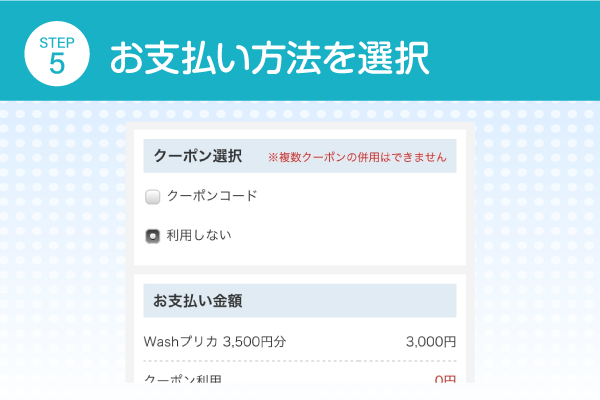The width and height of the screenshot is (600, 400).
Task: Click the dashed divider under Washプリカ row
Action: (x=300, y=361)
